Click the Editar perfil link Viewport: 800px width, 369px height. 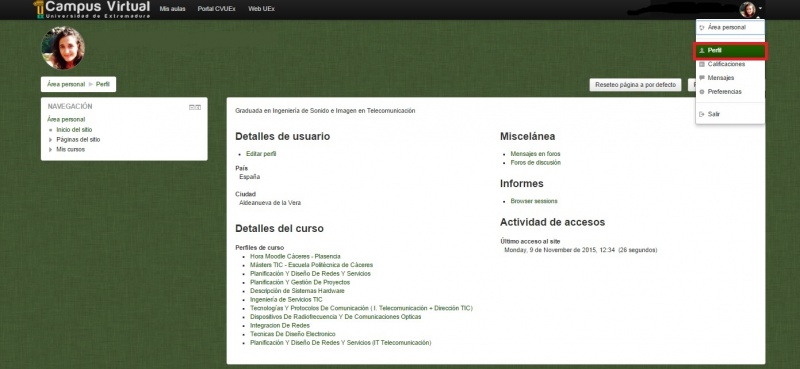coord(261,154)
